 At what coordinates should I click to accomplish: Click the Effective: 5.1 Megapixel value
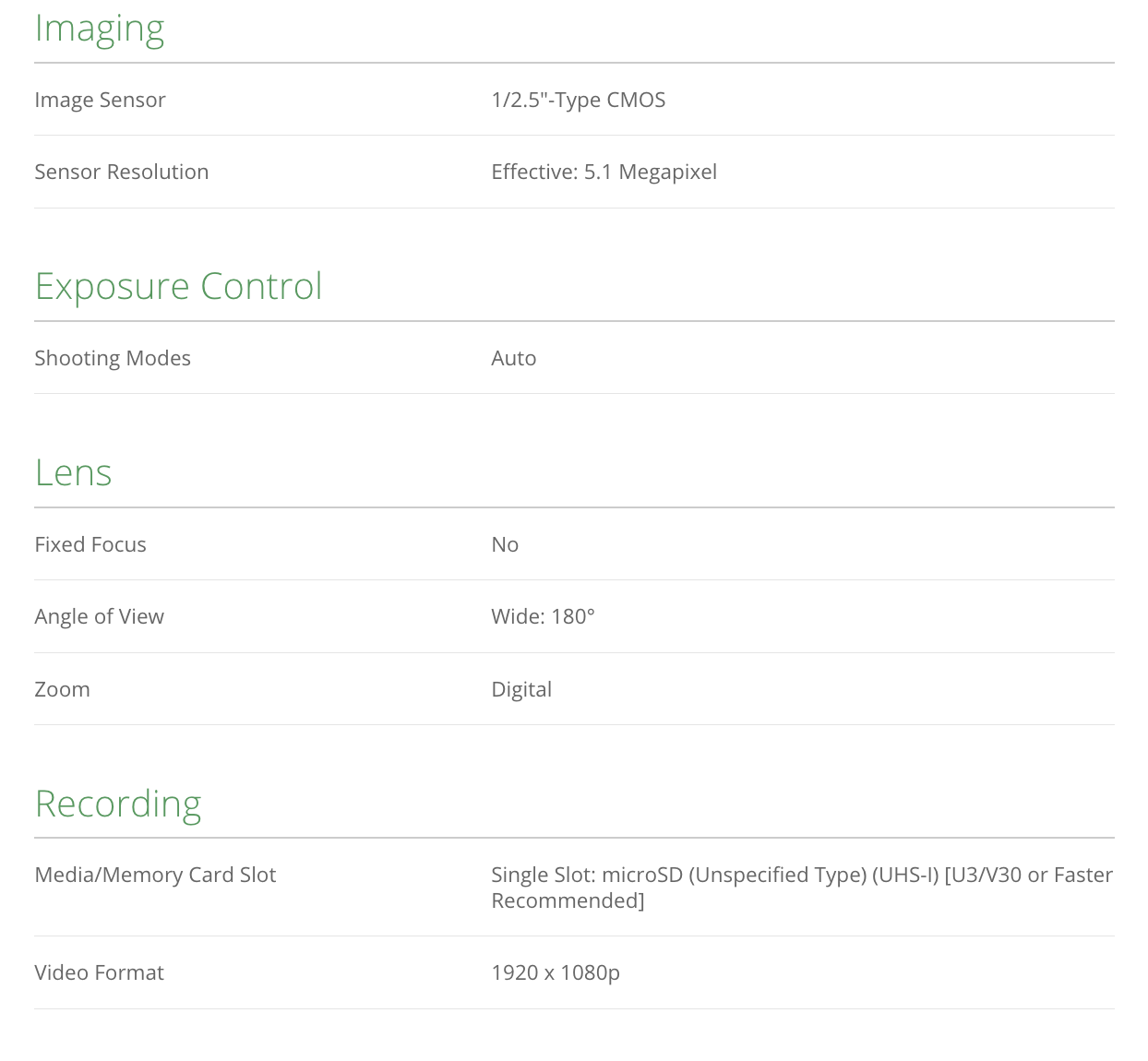coord(604,172)
